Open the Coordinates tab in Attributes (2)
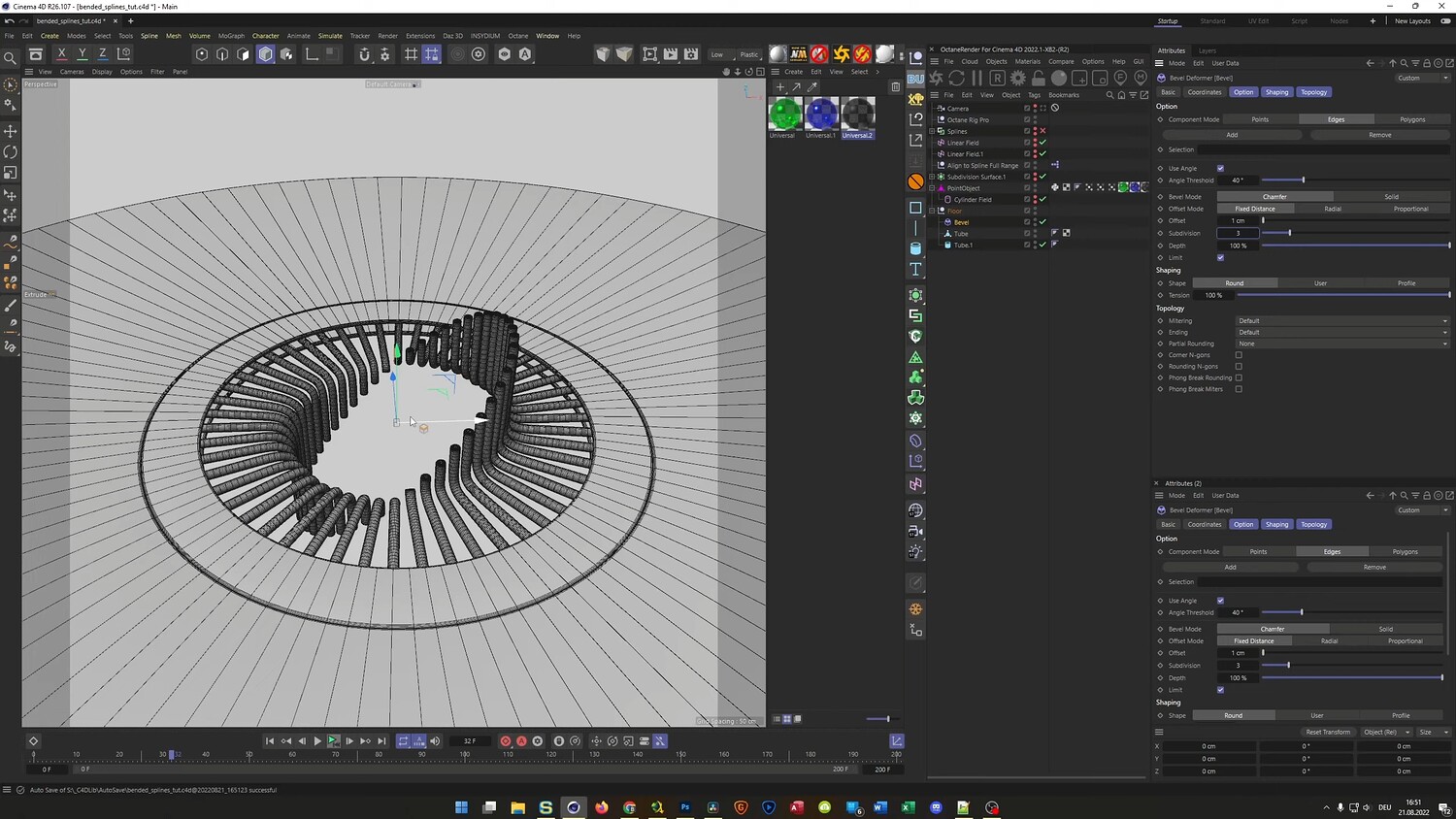 click(x=1205, y=524)
